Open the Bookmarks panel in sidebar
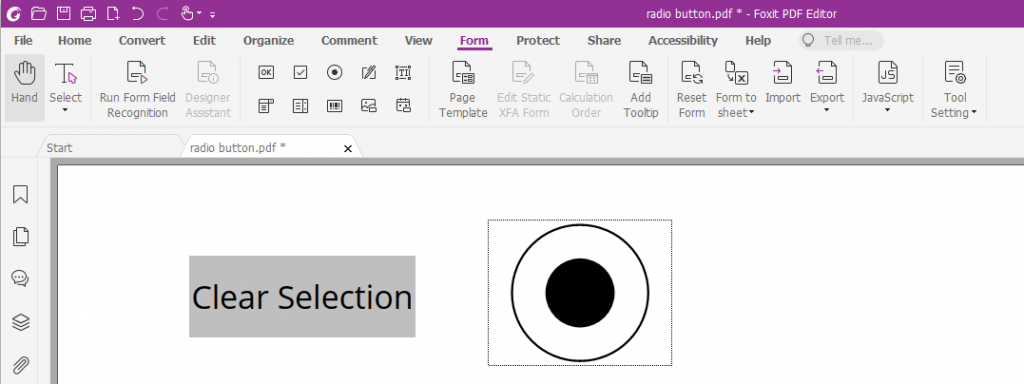The height and width of the screenshot is (384, 1024). coord(20,194)
